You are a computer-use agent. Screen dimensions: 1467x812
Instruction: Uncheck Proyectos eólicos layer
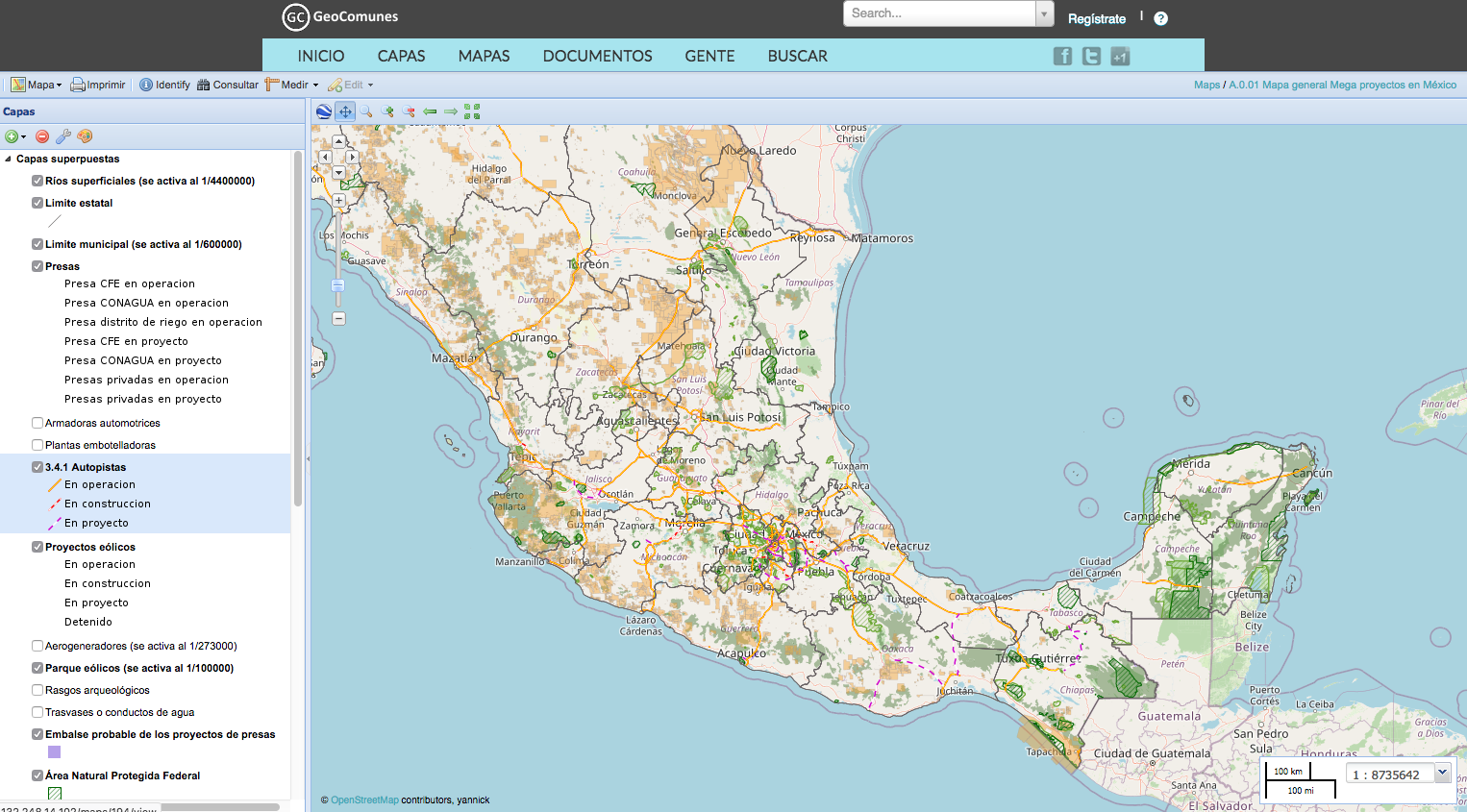point(37,547)
